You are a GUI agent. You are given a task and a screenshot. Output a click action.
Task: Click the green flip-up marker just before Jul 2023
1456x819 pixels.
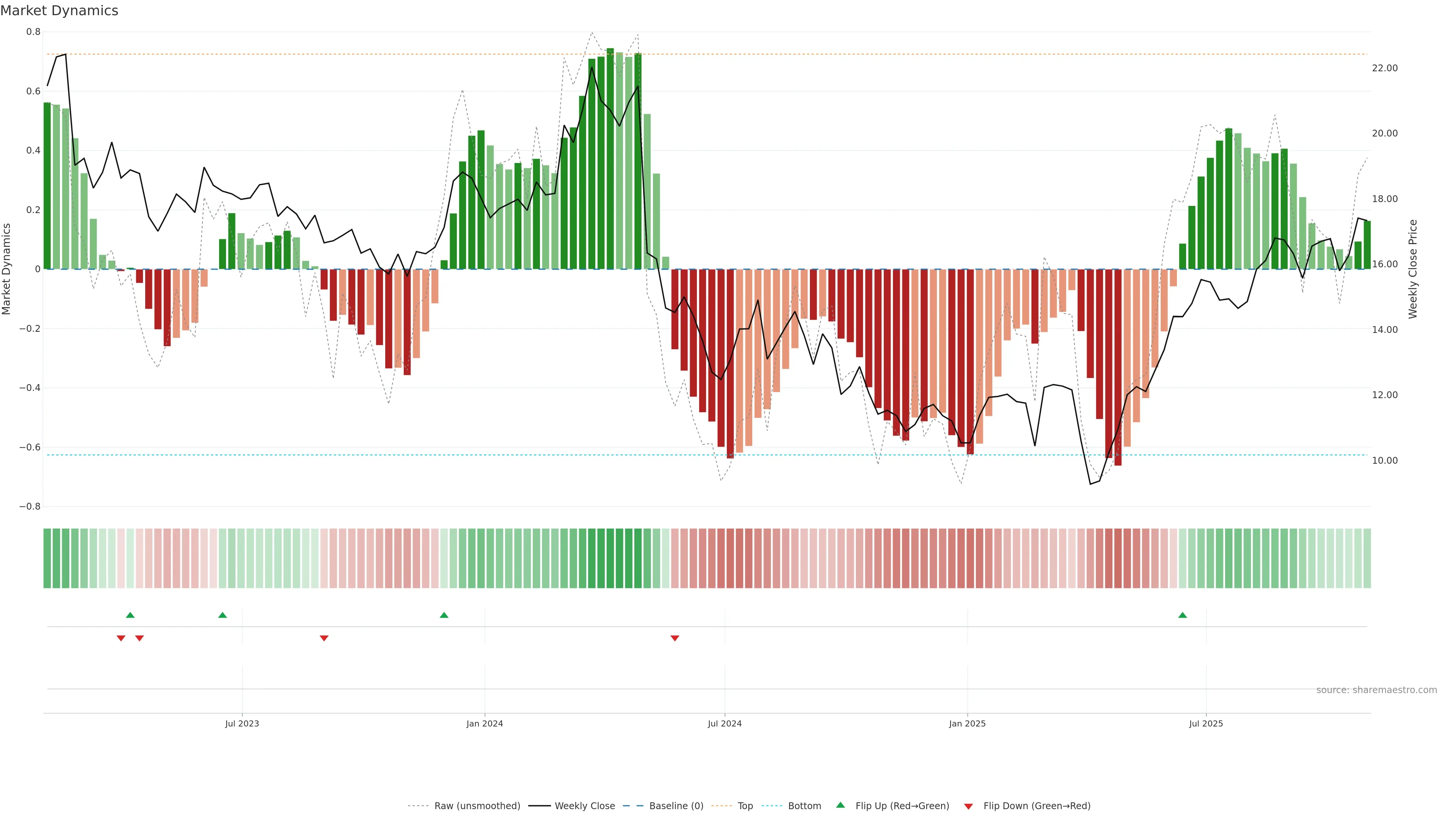[x=222, y=615]
